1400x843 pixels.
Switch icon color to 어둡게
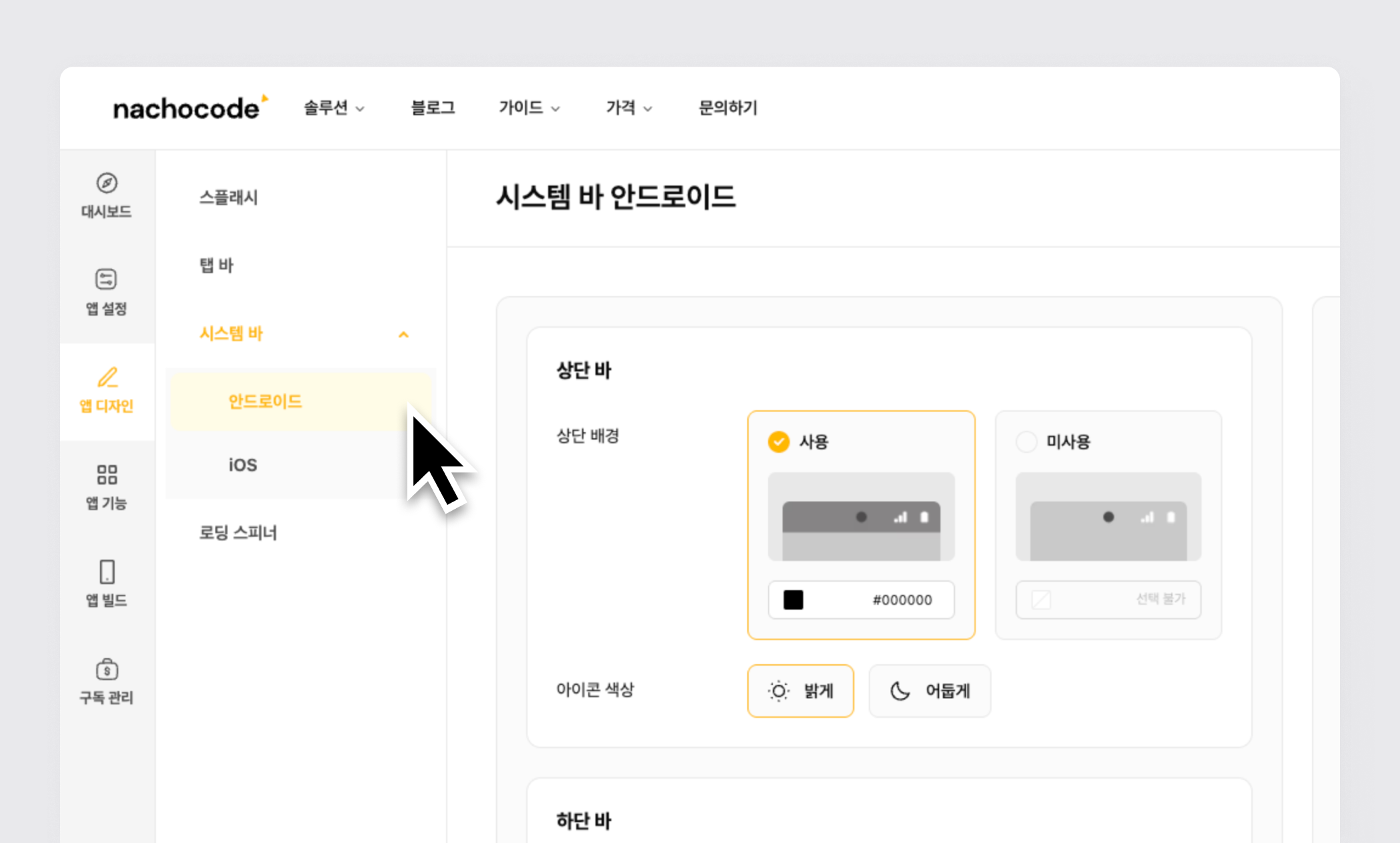930,691
